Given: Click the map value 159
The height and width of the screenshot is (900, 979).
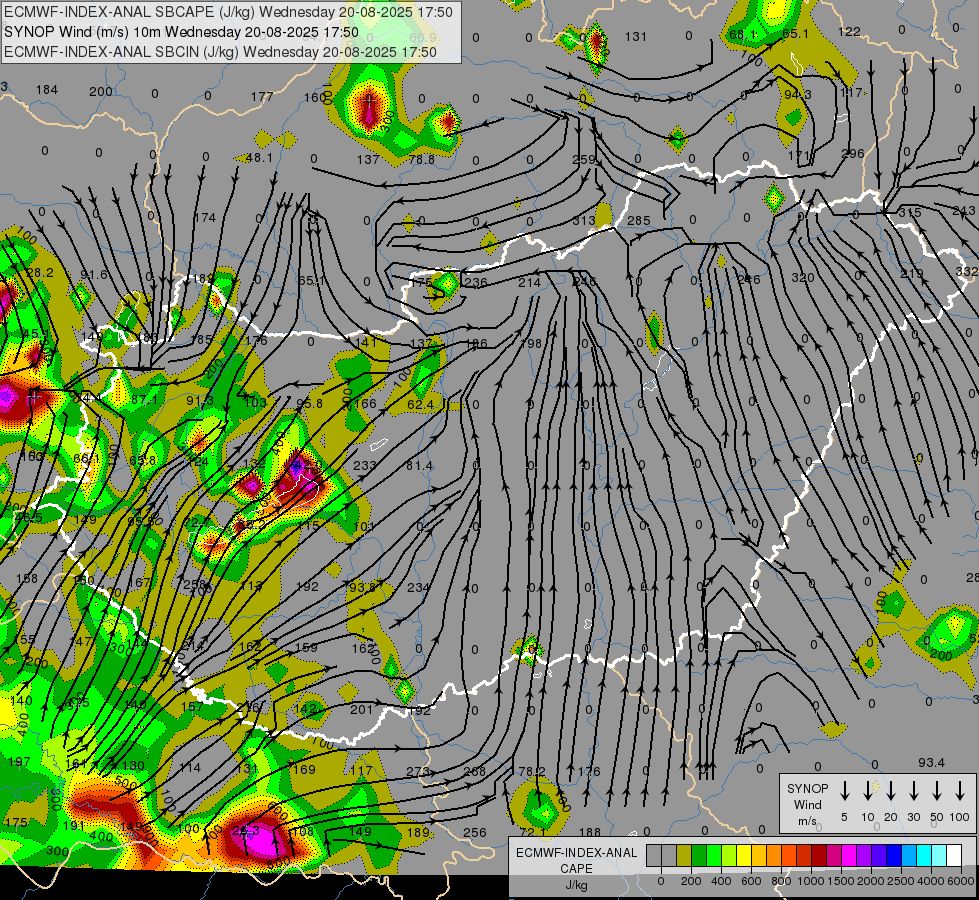Looking at the screenshot, I should click(306, 648).
